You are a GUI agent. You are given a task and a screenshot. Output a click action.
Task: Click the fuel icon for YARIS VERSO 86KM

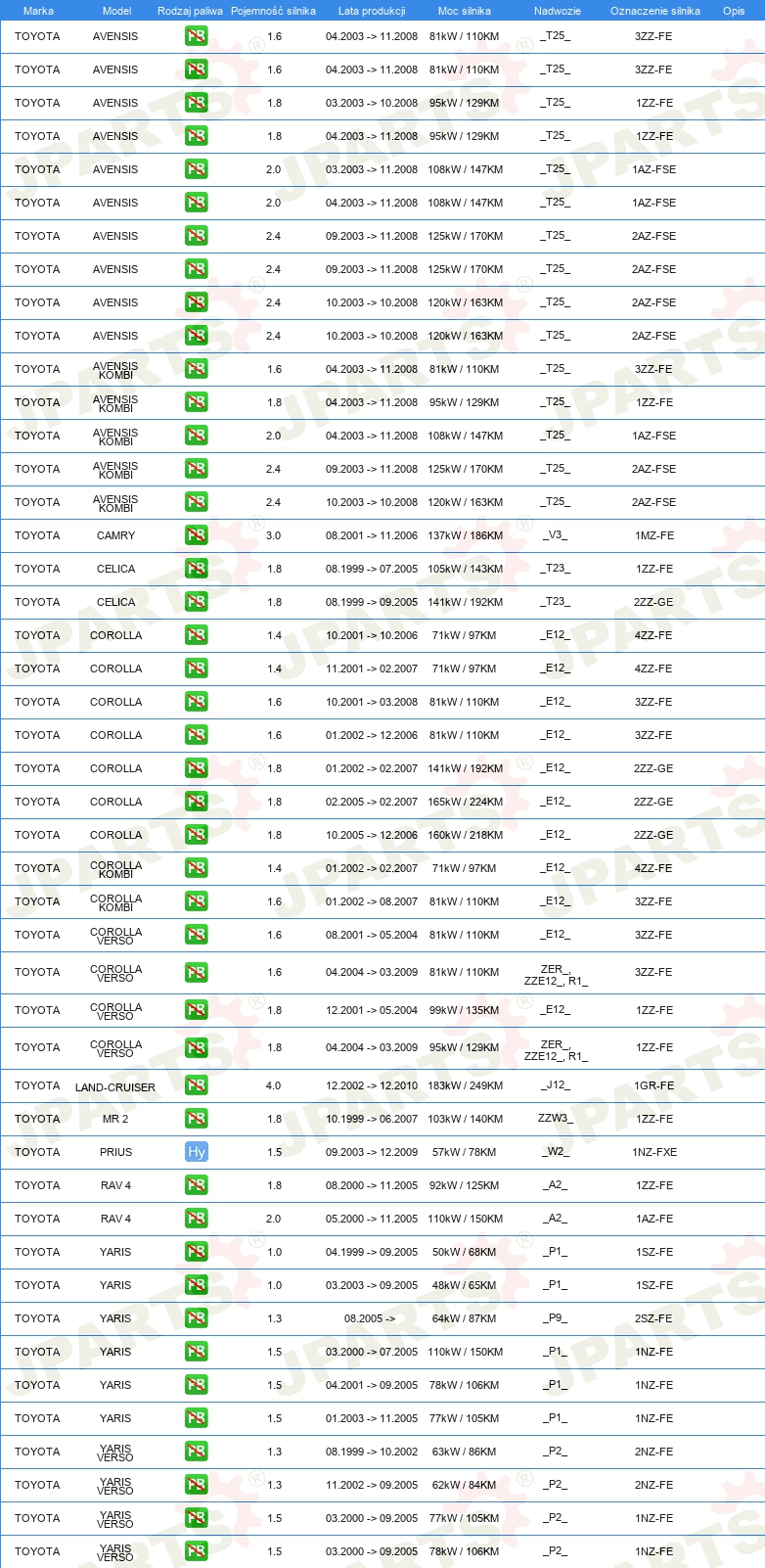(x=197, y=1452)
